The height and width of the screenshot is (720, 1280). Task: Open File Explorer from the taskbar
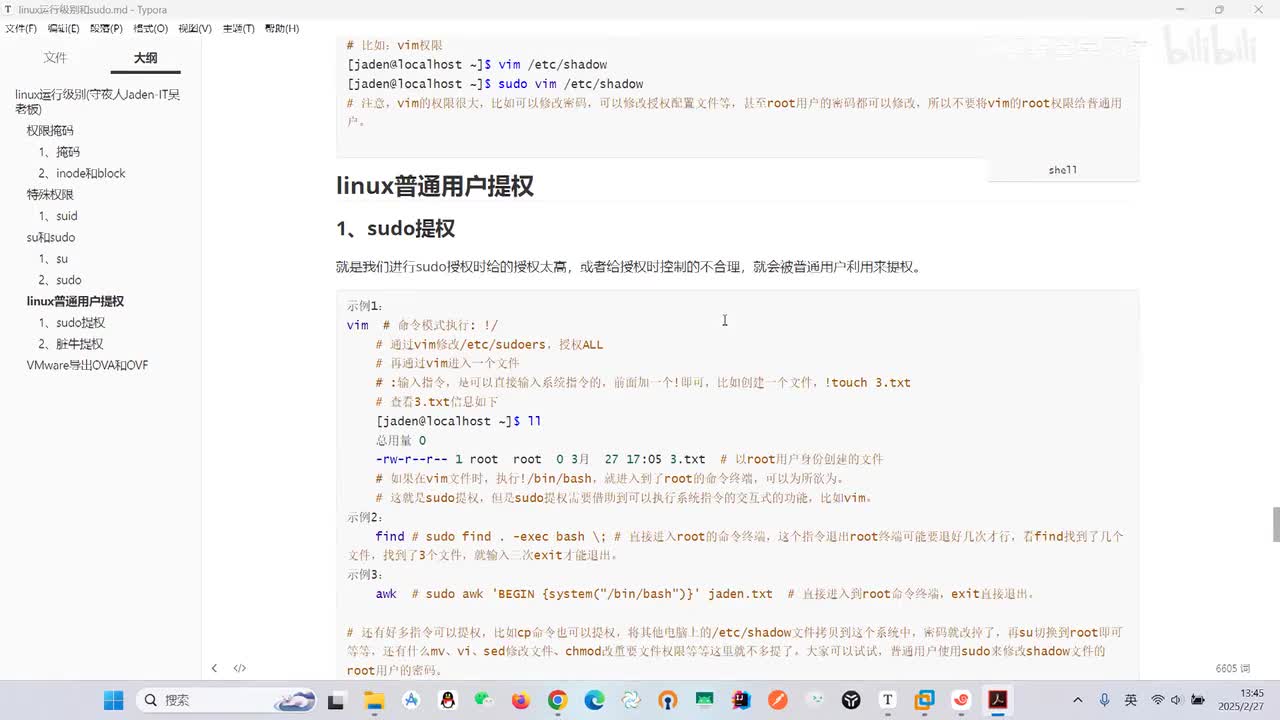[x=374, y=700]
